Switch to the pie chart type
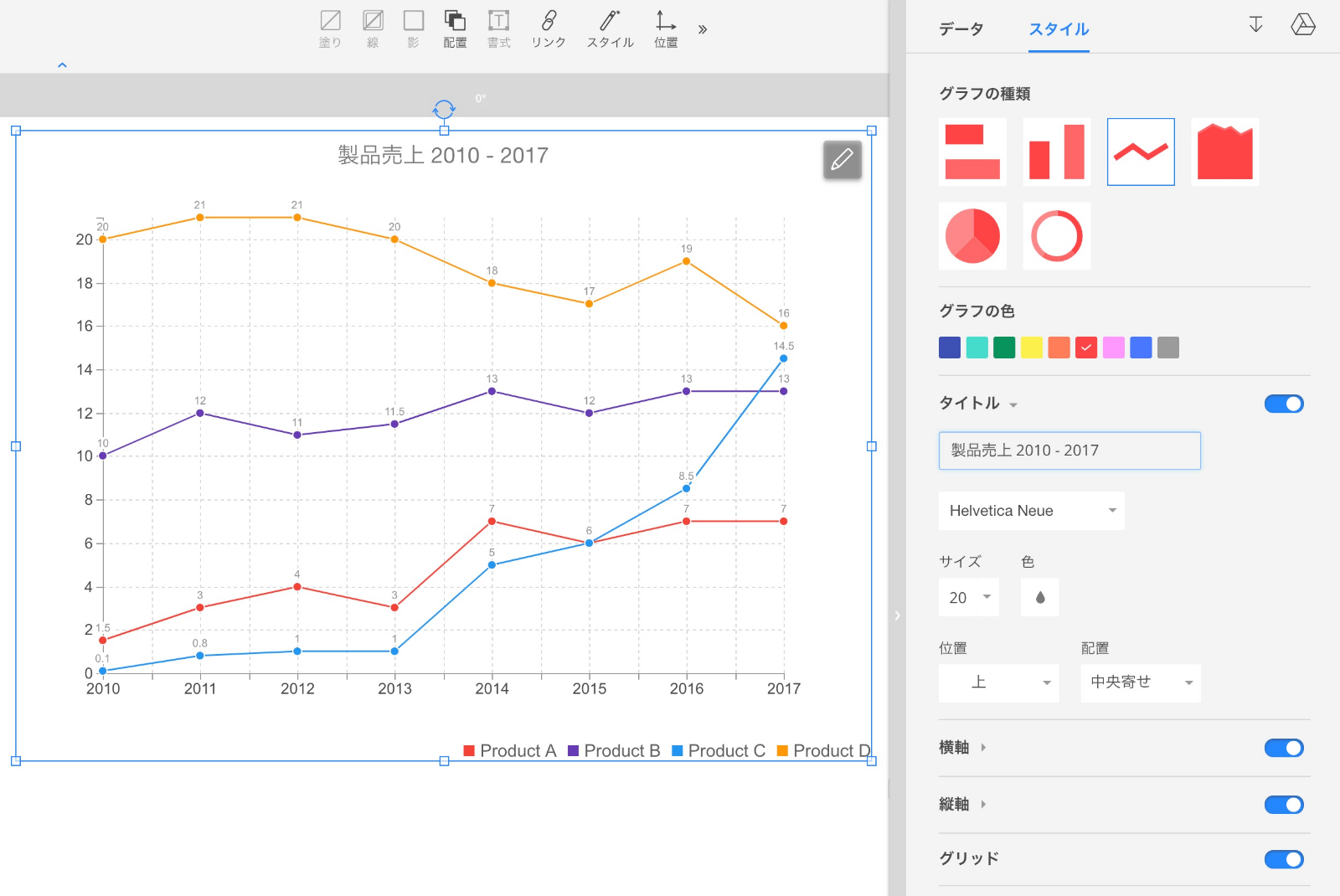The width and height of the screenshot is (1340, 896). (x=972, y=236)
